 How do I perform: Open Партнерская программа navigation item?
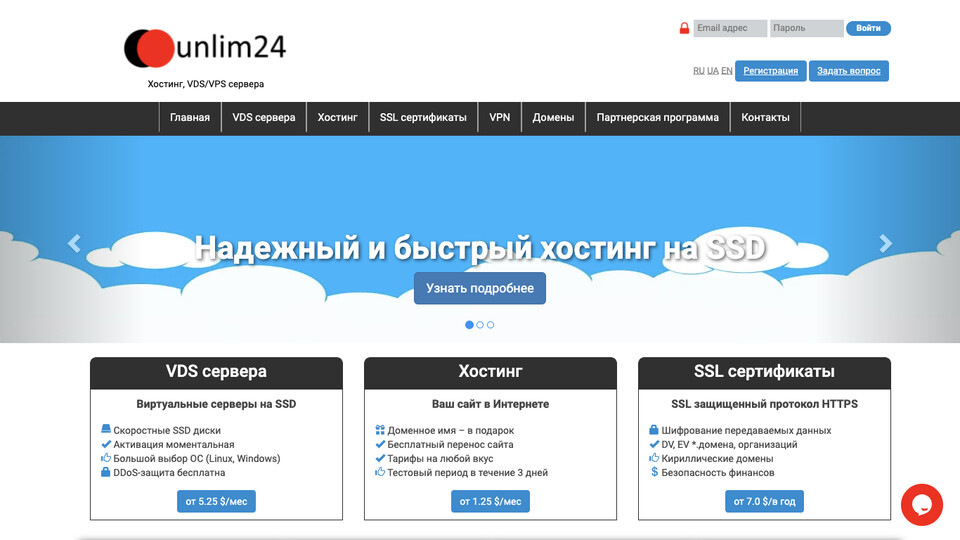pos(658,118)
